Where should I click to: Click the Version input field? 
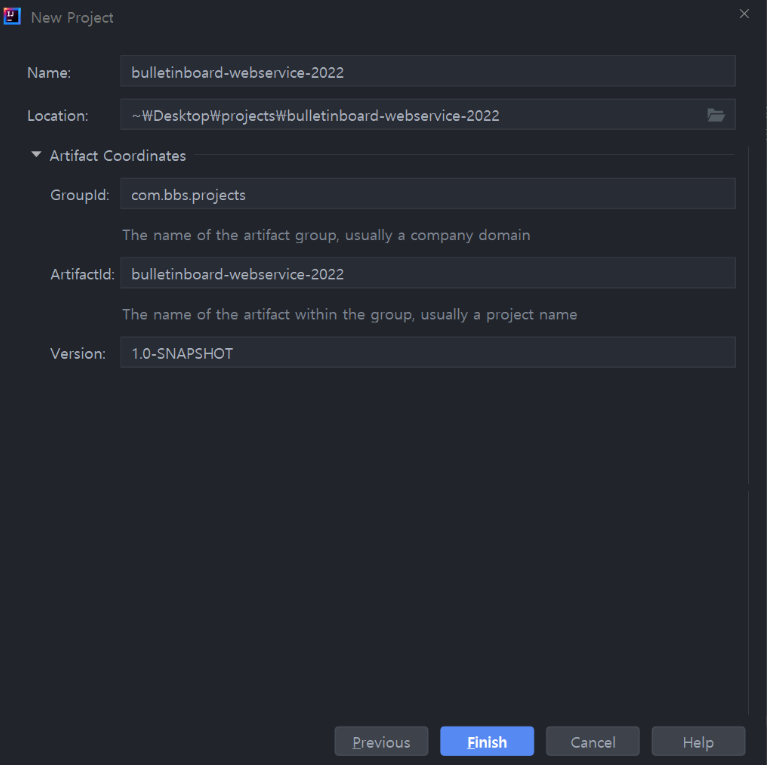pos(428,353)
